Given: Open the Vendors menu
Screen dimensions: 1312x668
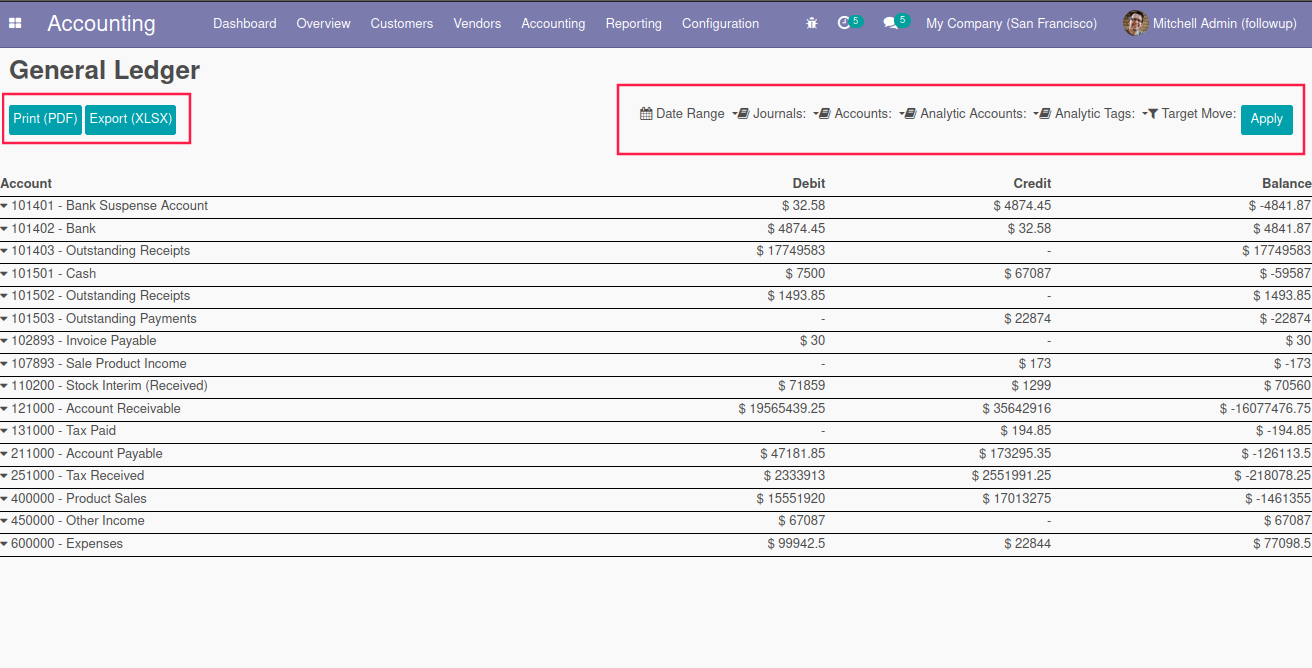Looking at the screenshot, I should click(477, 23).
